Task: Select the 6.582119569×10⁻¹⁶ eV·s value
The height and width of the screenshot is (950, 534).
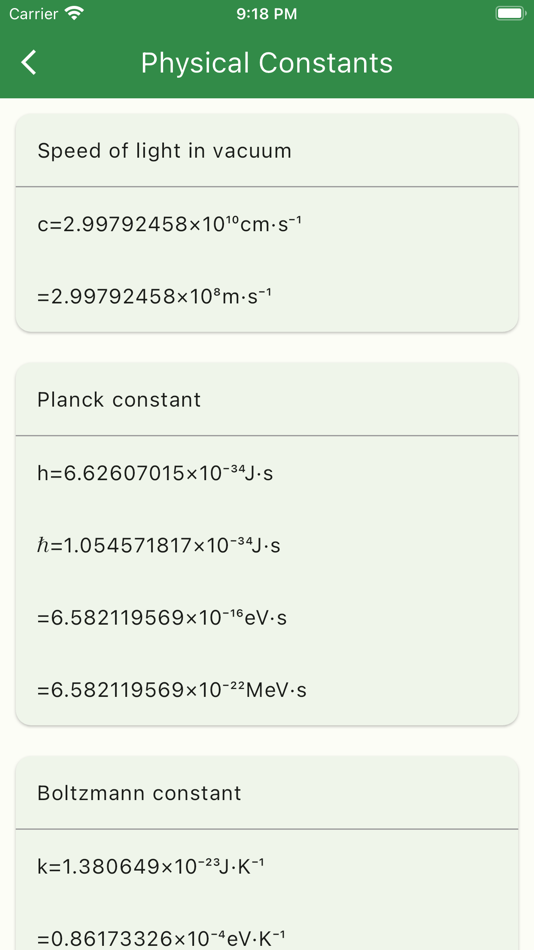Action: point(162,618)
